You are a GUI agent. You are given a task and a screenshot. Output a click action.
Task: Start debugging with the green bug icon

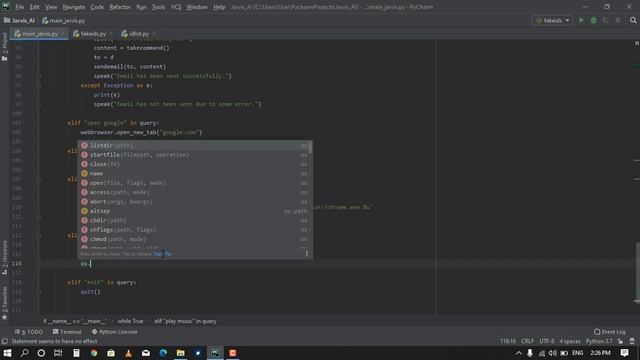(593, 20)
